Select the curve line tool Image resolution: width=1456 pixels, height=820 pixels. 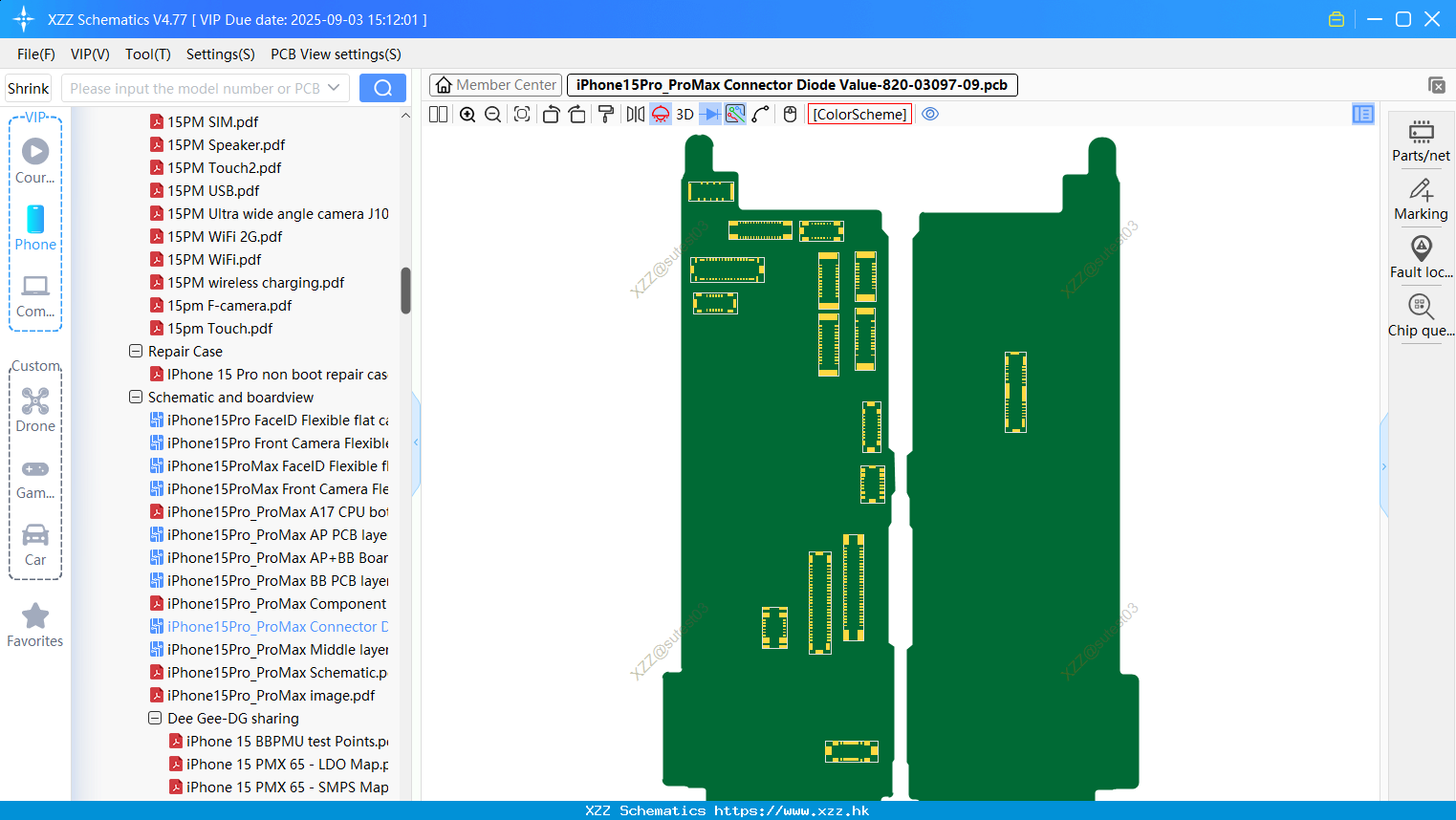tap(761, 114)
